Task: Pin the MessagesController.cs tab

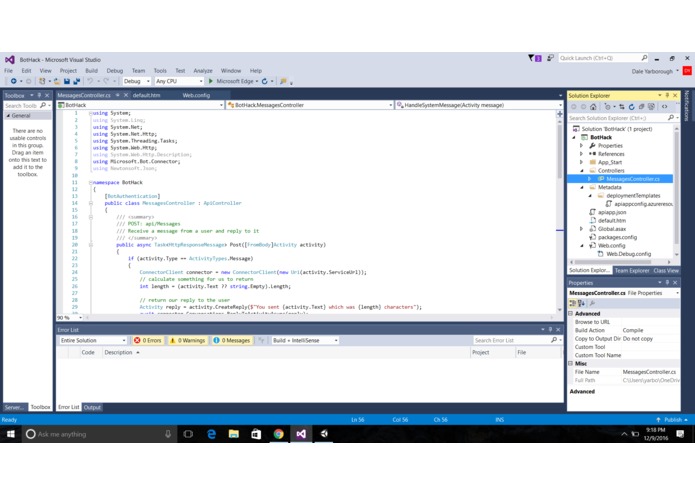Action: pyautogui.click(x=117, y=95)
